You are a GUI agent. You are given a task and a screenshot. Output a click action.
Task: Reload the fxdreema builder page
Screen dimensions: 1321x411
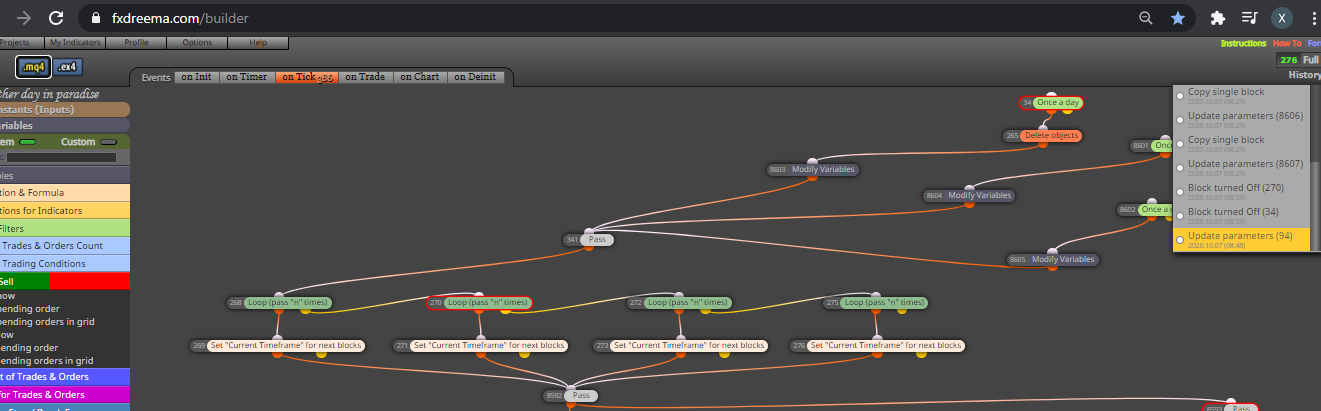click(56, 18)
